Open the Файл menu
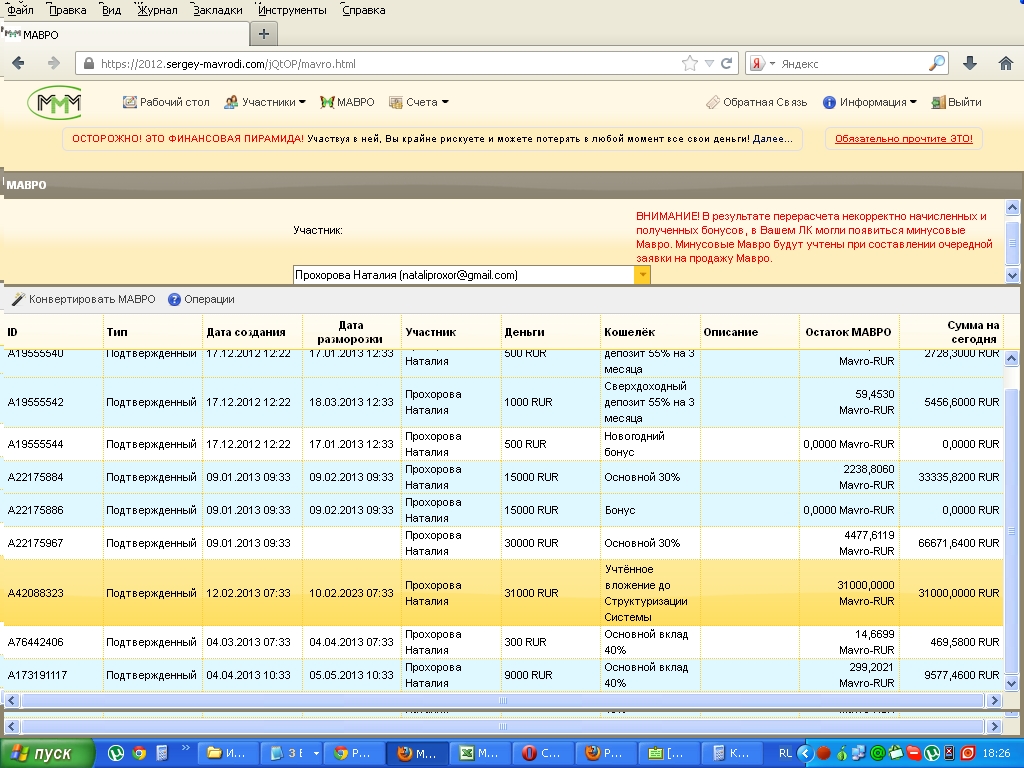This screenshot has height=768, width=1024. [20, 10]
